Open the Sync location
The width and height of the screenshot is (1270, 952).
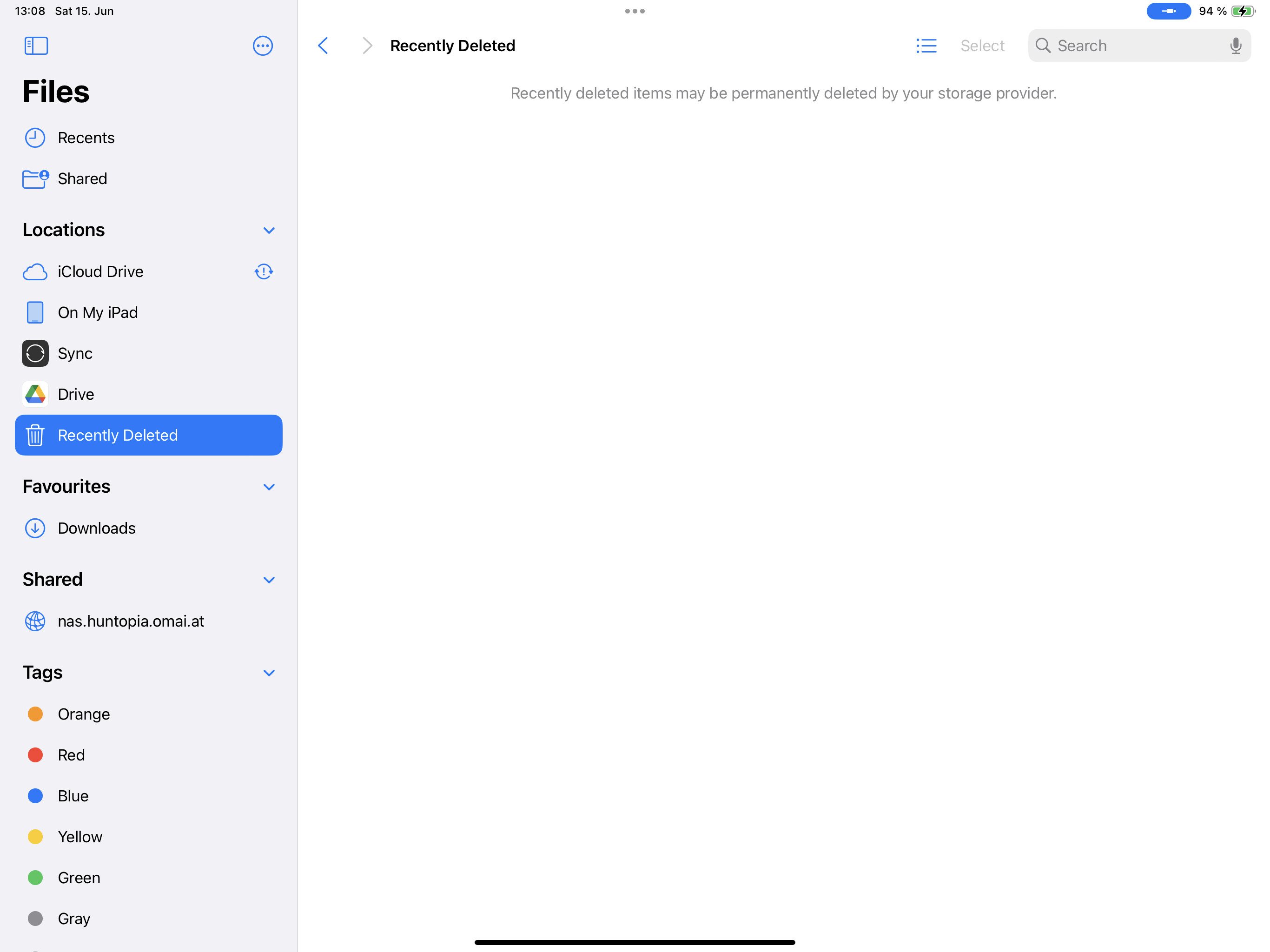pos(75,353)
